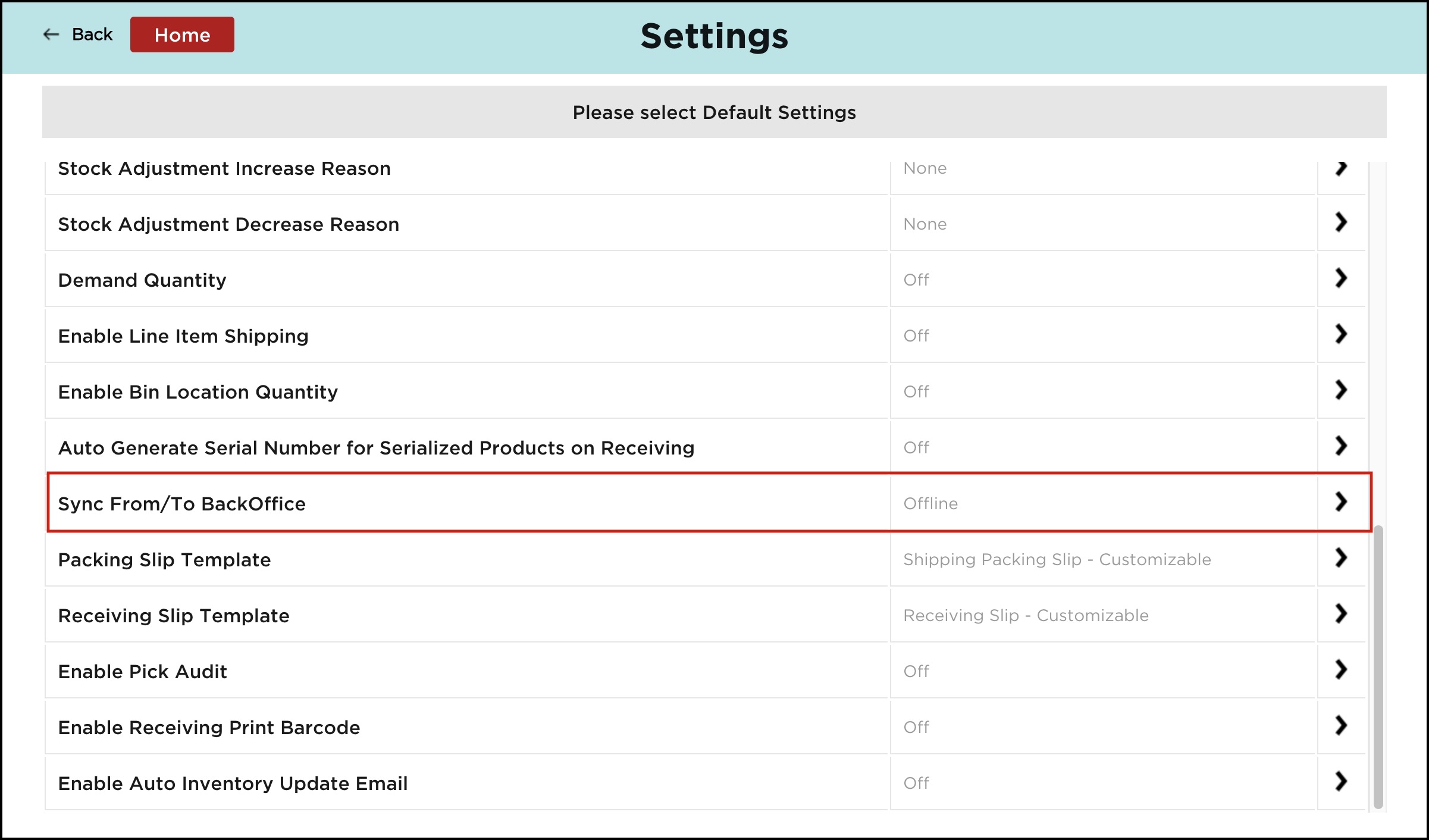Click the back arrow icon

click(51, 35)
